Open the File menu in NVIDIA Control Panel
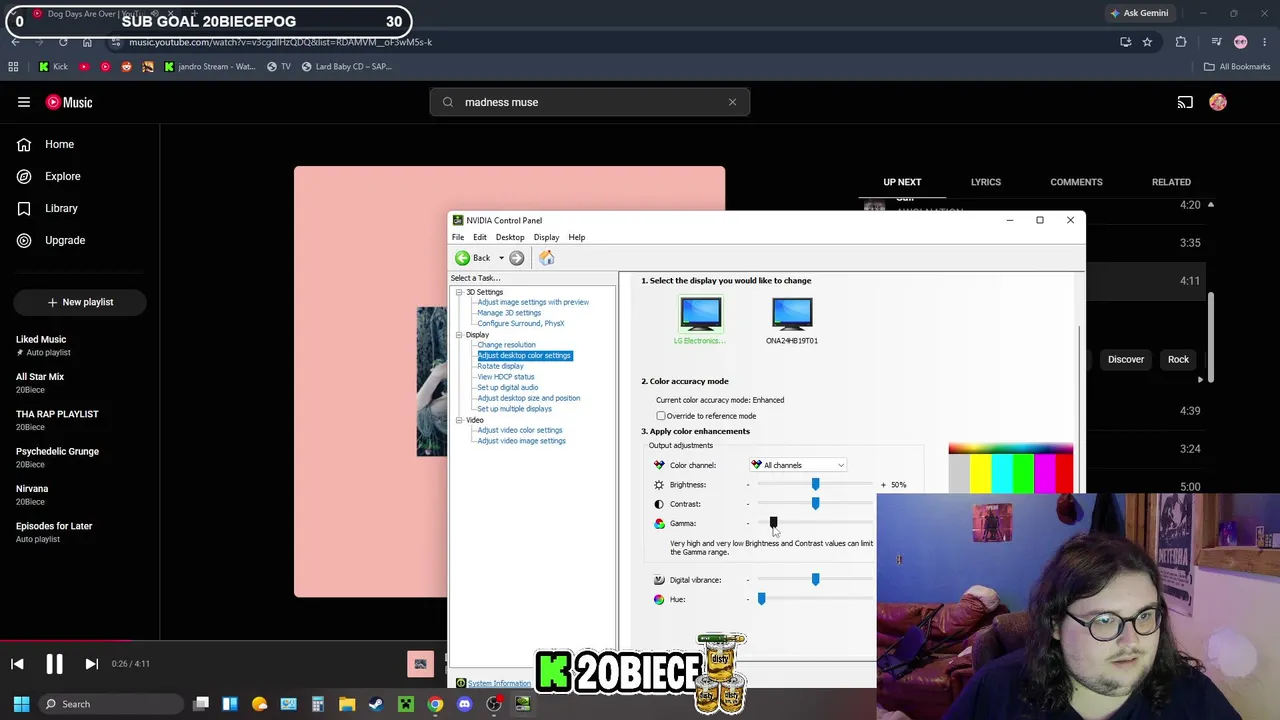 click(458, 237)
